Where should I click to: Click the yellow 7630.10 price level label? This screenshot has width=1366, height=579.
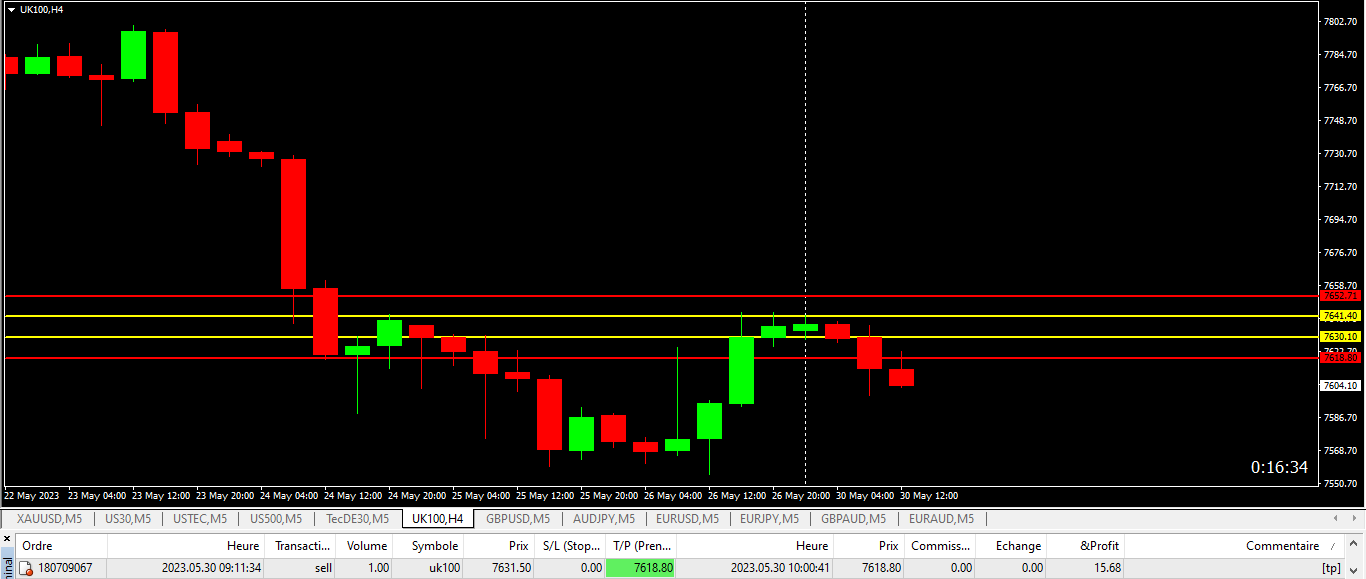click(x=1339, y=337)
